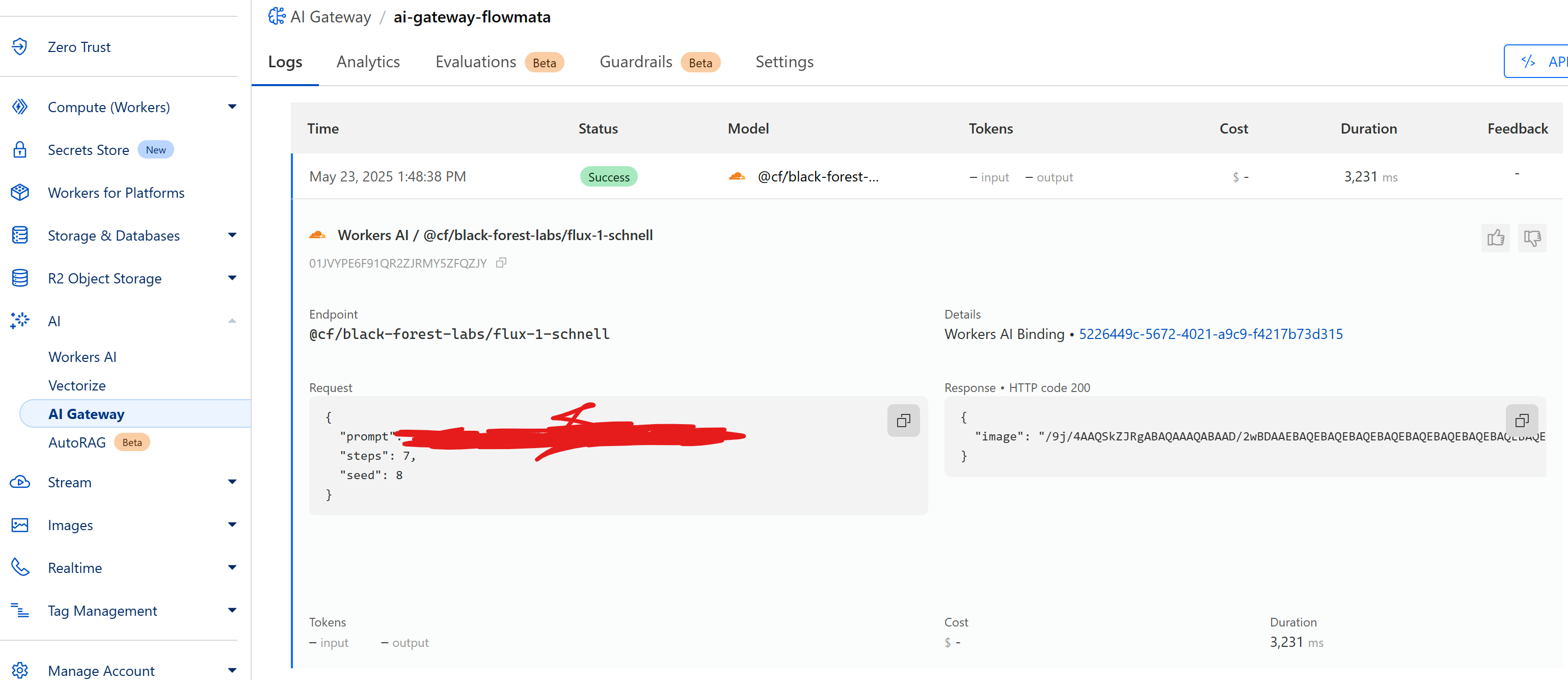1568x680 pixels.
Task: Open the Settings tab
Action: point(784,62)
